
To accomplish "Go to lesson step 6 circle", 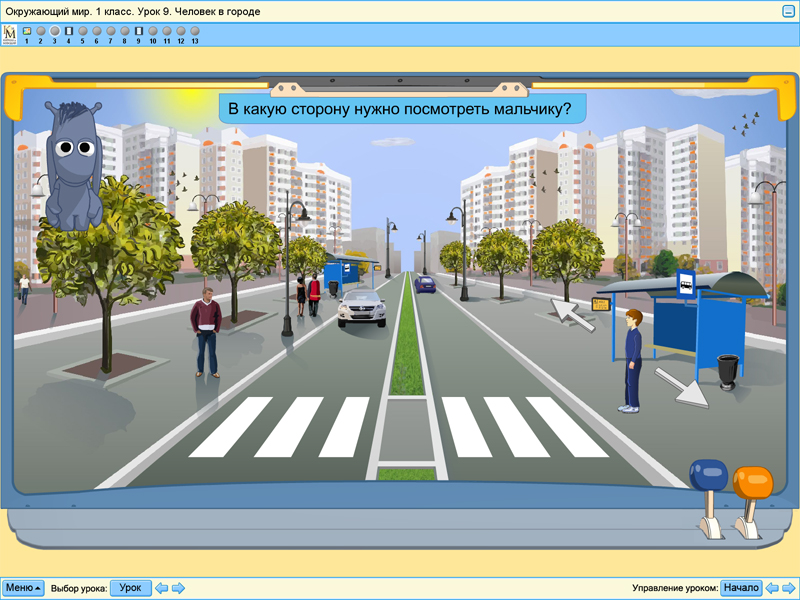I will coord(97,31).
